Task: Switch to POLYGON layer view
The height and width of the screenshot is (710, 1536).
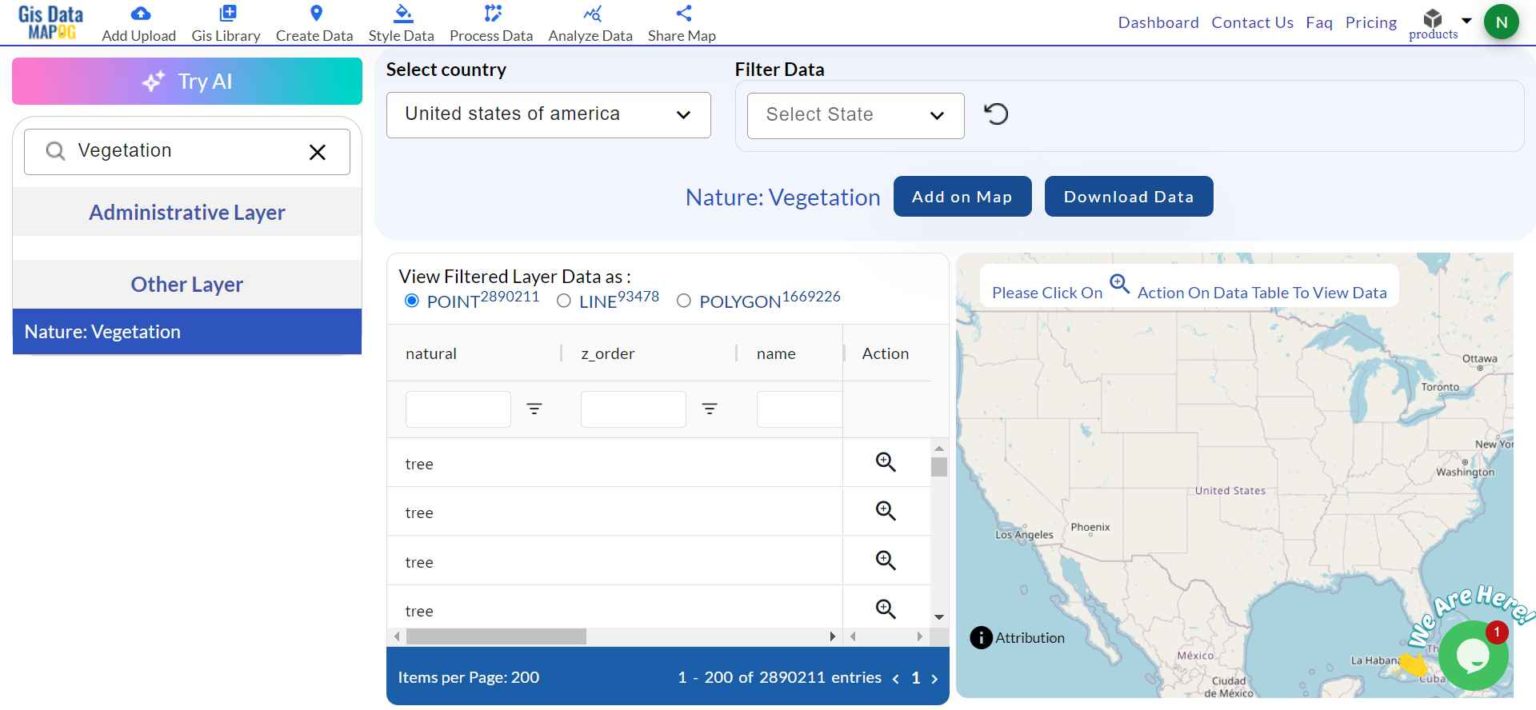Action: [684, 300]
